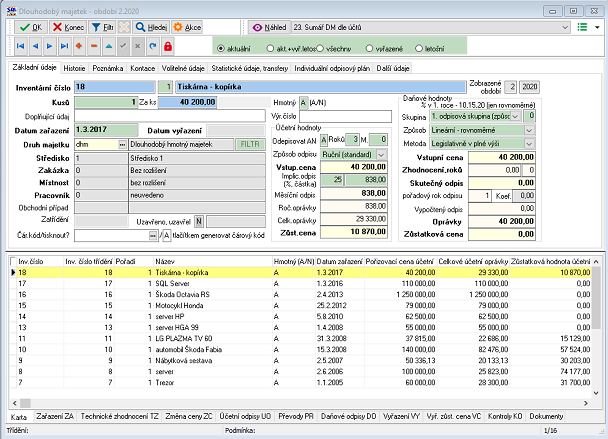Image resolution: width=608 pixels, height=439 pixels.
Task: Click the edit record triangle icon
Action: pos(109,46)
